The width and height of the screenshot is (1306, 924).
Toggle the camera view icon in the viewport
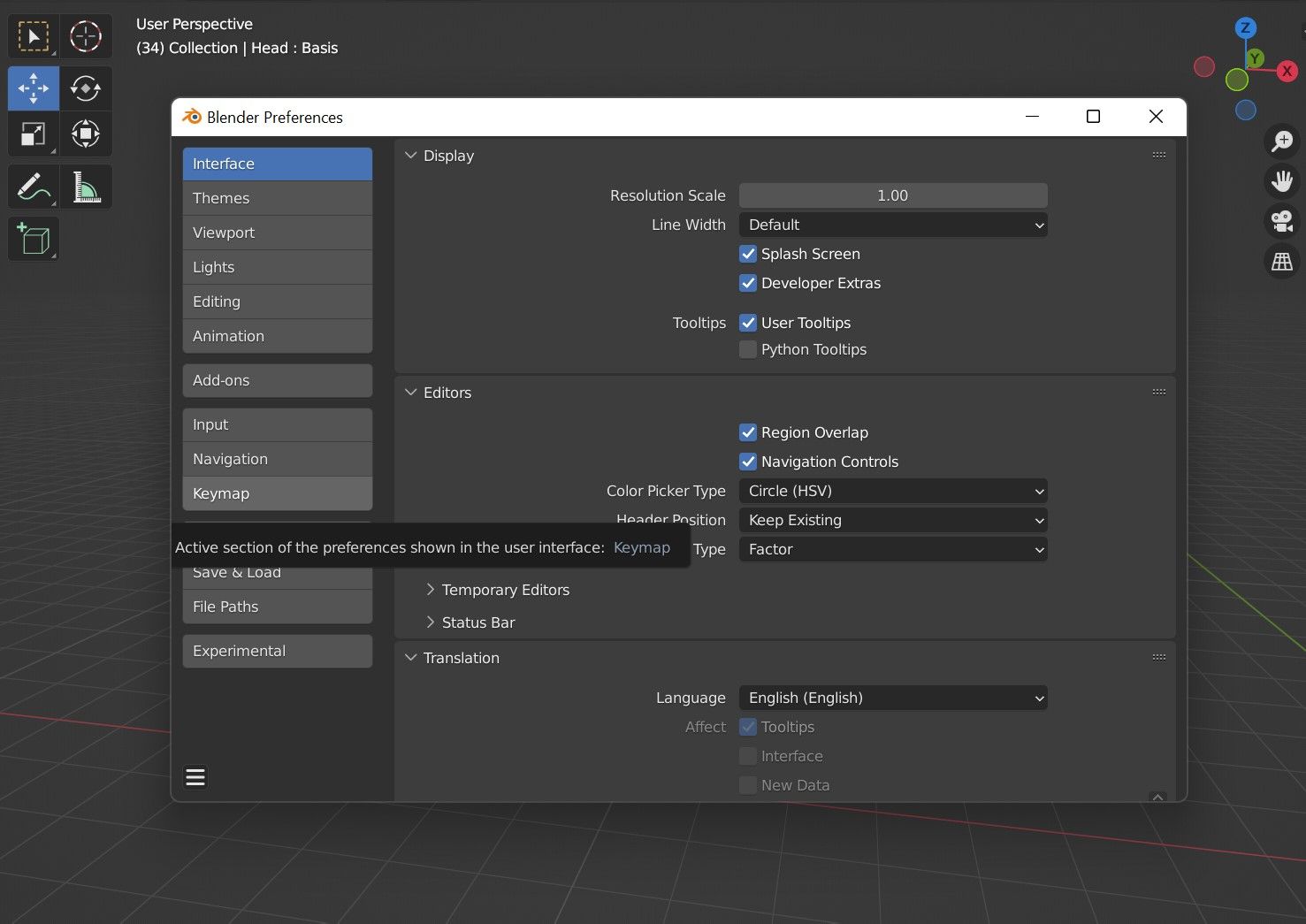coord(1282,220)
